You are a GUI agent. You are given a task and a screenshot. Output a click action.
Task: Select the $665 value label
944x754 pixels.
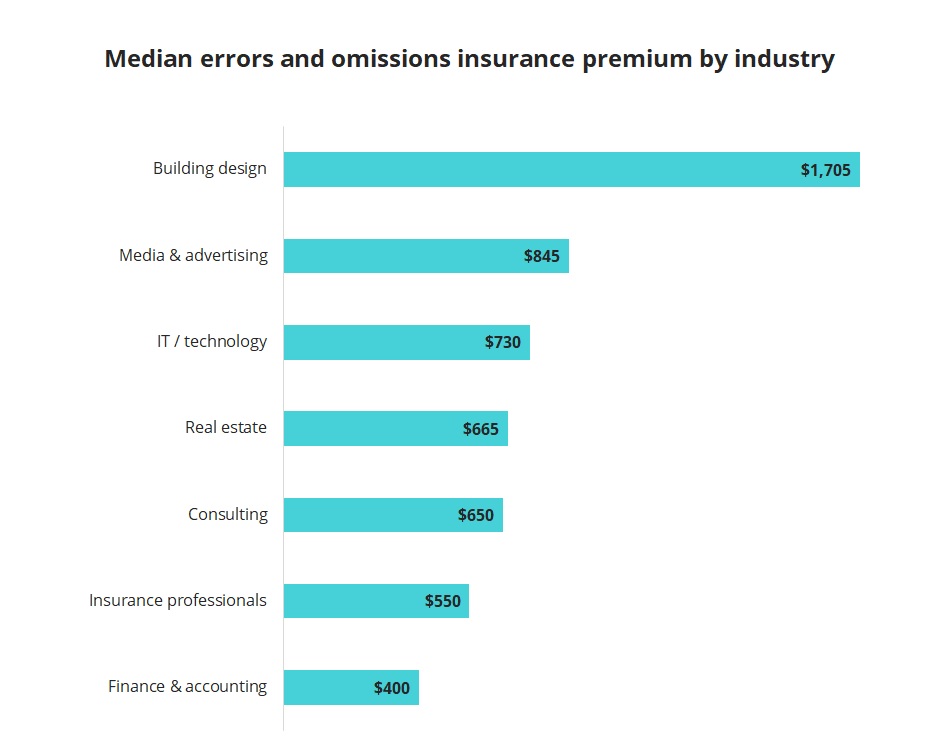(481, 429)
